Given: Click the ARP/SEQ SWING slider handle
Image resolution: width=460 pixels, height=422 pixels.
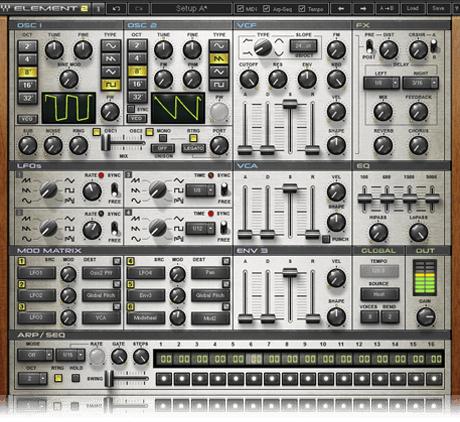Looking at the screenshot, I should (109, 378).
